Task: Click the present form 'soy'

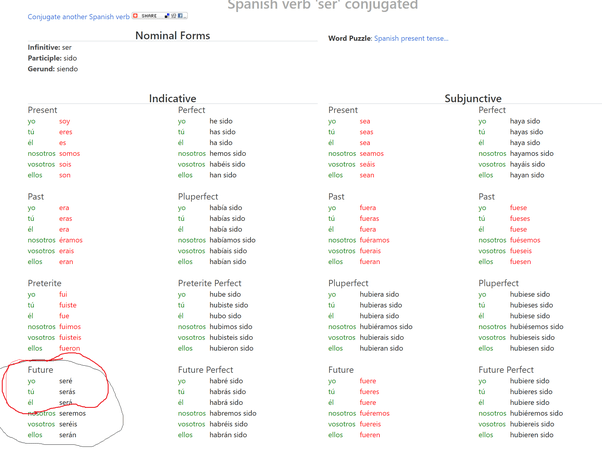Action: 64,121
